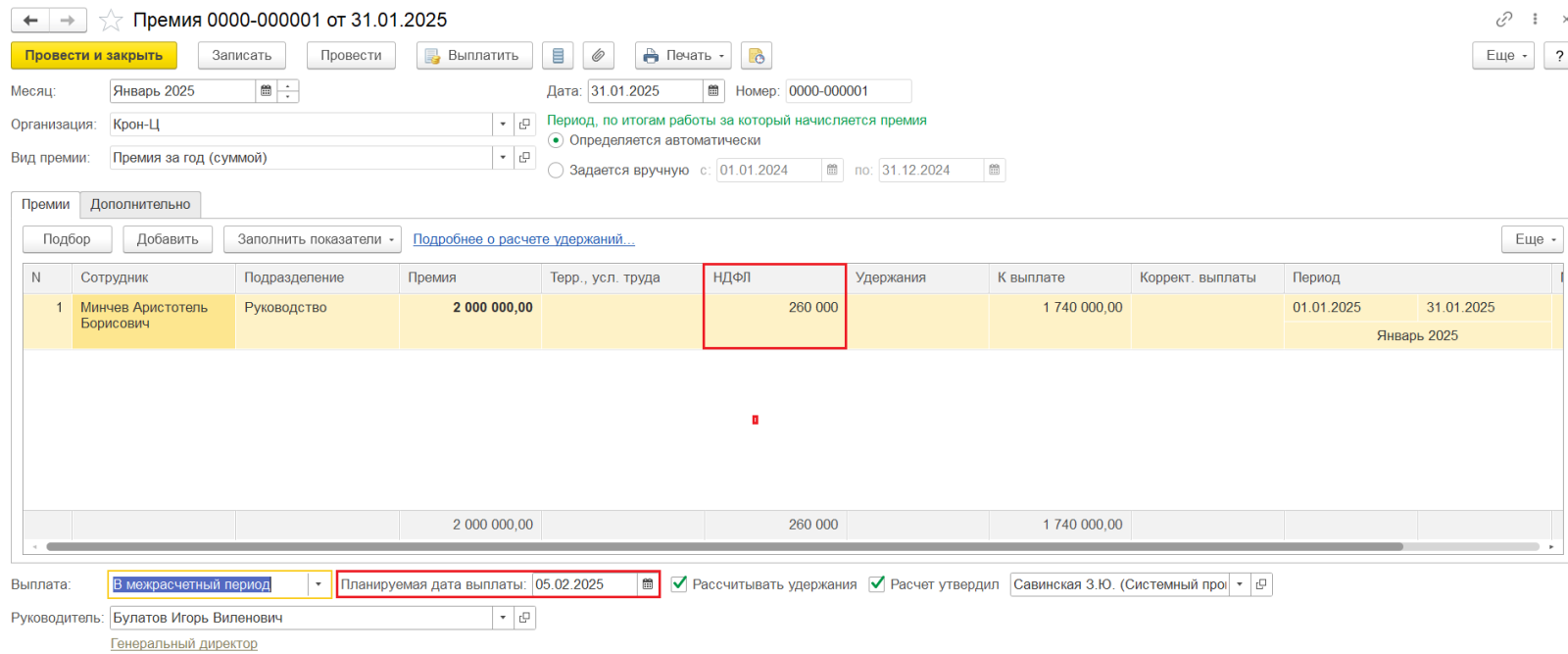Open the Премии tab

pyautogui.click(x=45, y=204)
